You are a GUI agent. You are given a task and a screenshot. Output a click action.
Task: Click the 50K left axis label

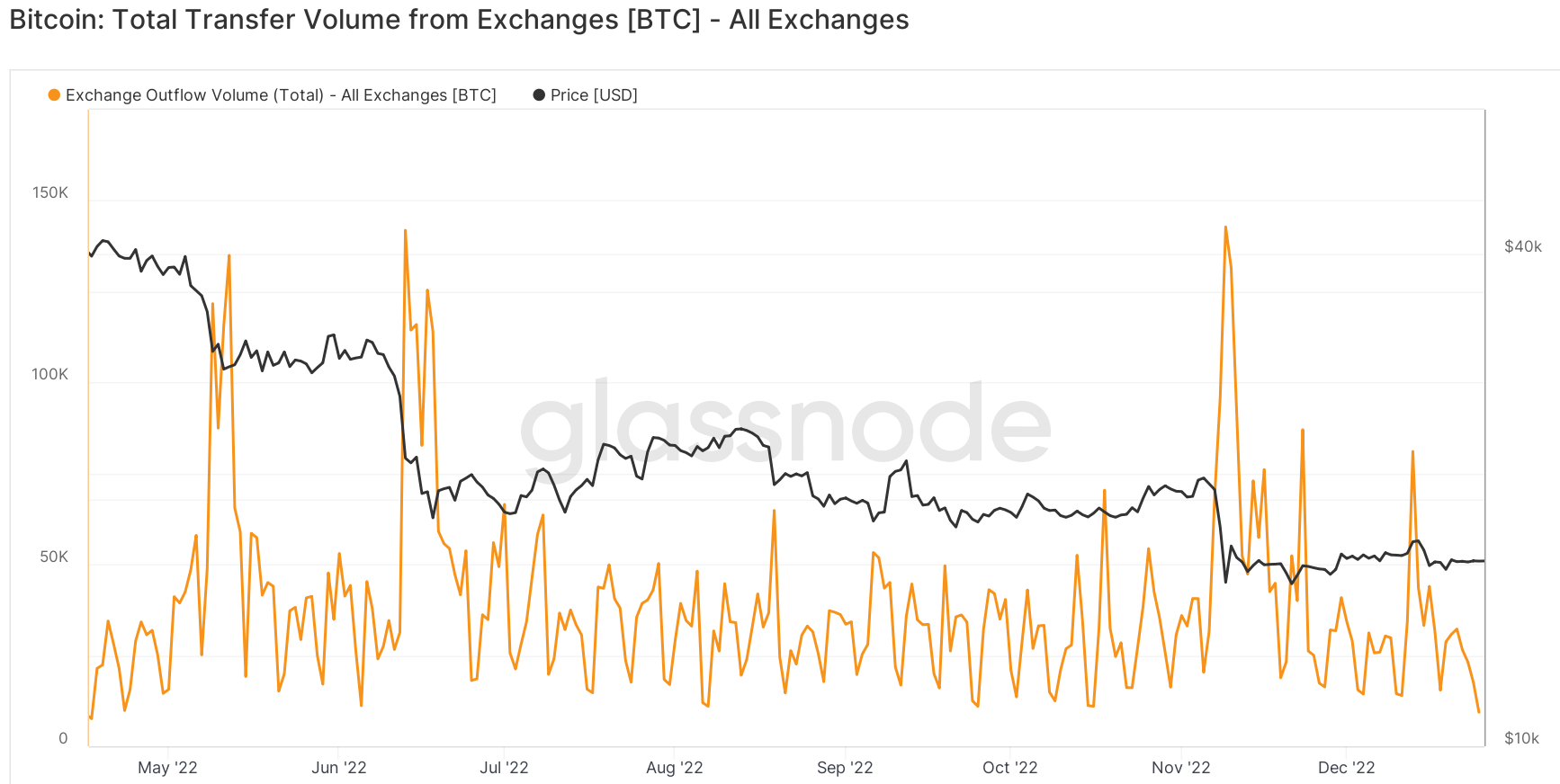click(x=54, y=557)
